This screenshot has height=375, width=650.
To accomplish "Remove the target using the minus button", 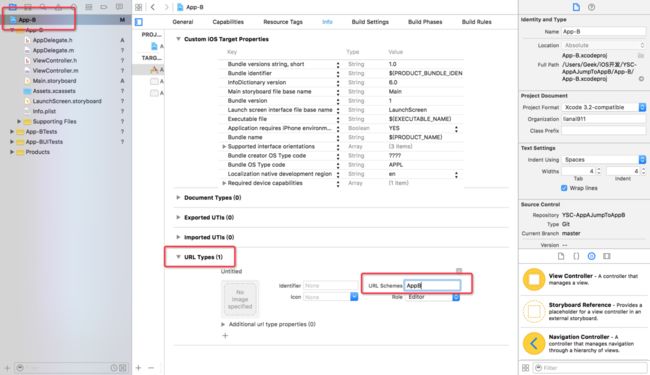I will coord(151,368).
